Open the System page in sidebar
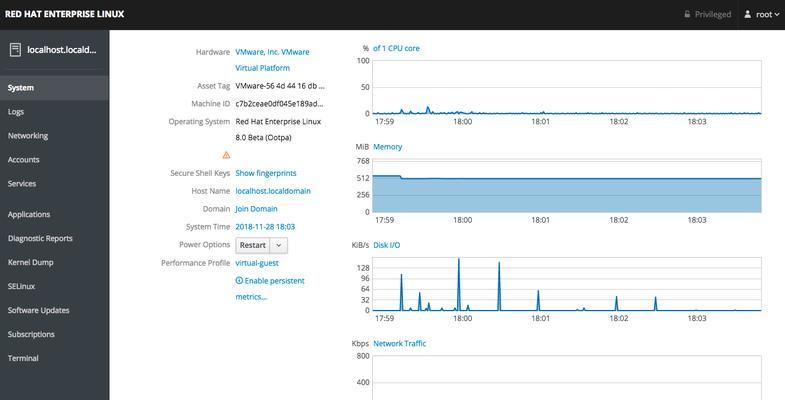This screenshot has width=785, height=400. click(x=54, y=88)
